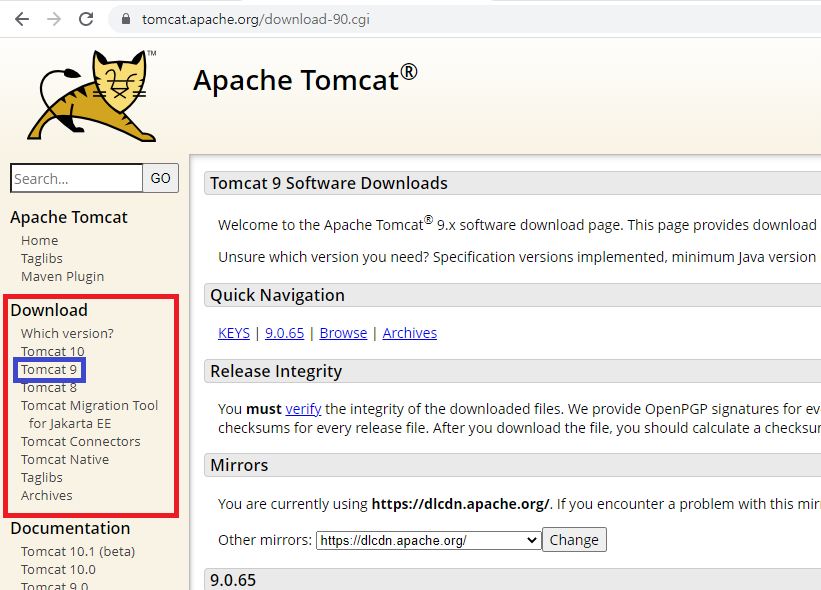Open the Tomcat Connectors link

click(81, 441)
